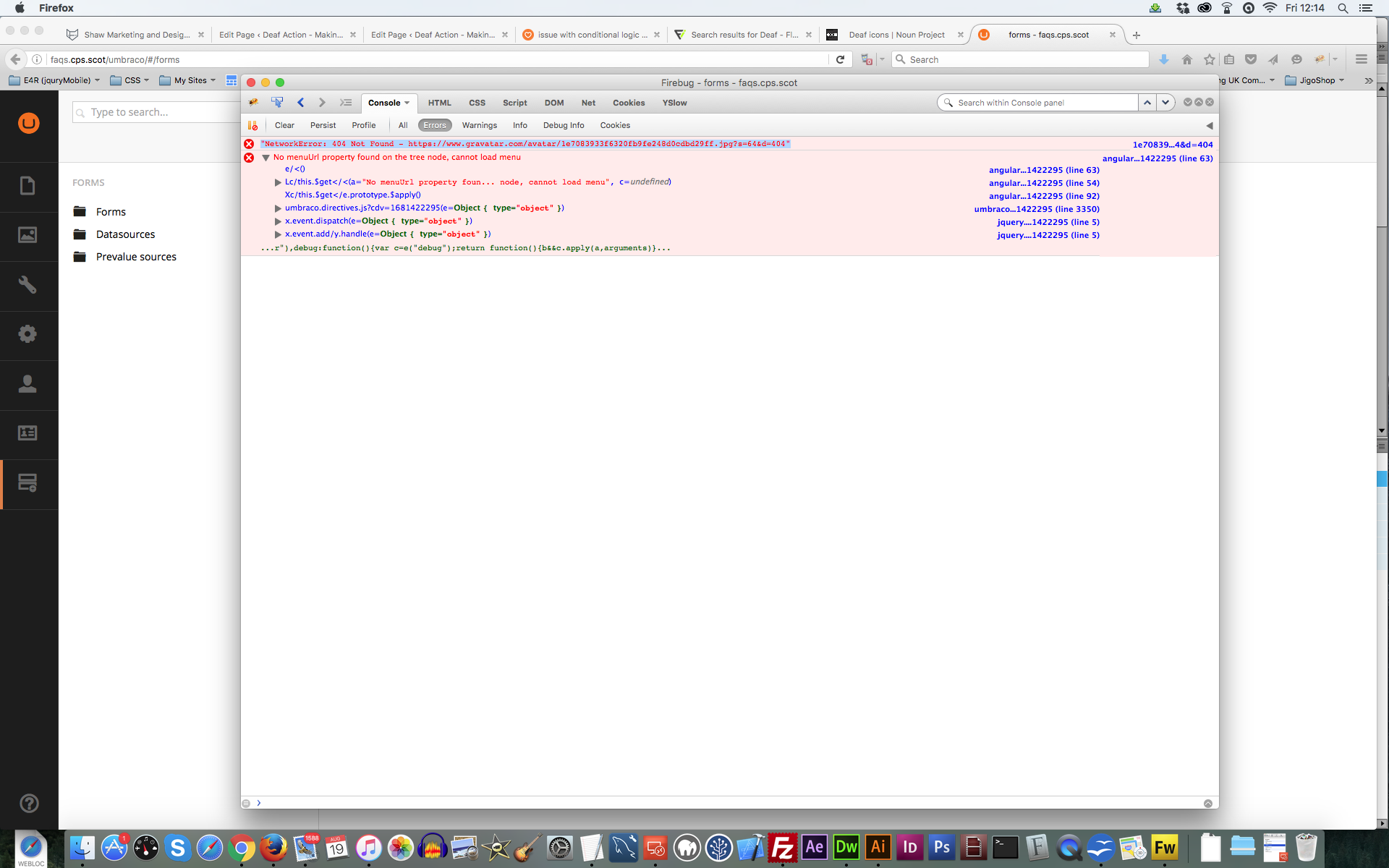Click Firebug forward navigation arrow

click(x=323, y=103)
